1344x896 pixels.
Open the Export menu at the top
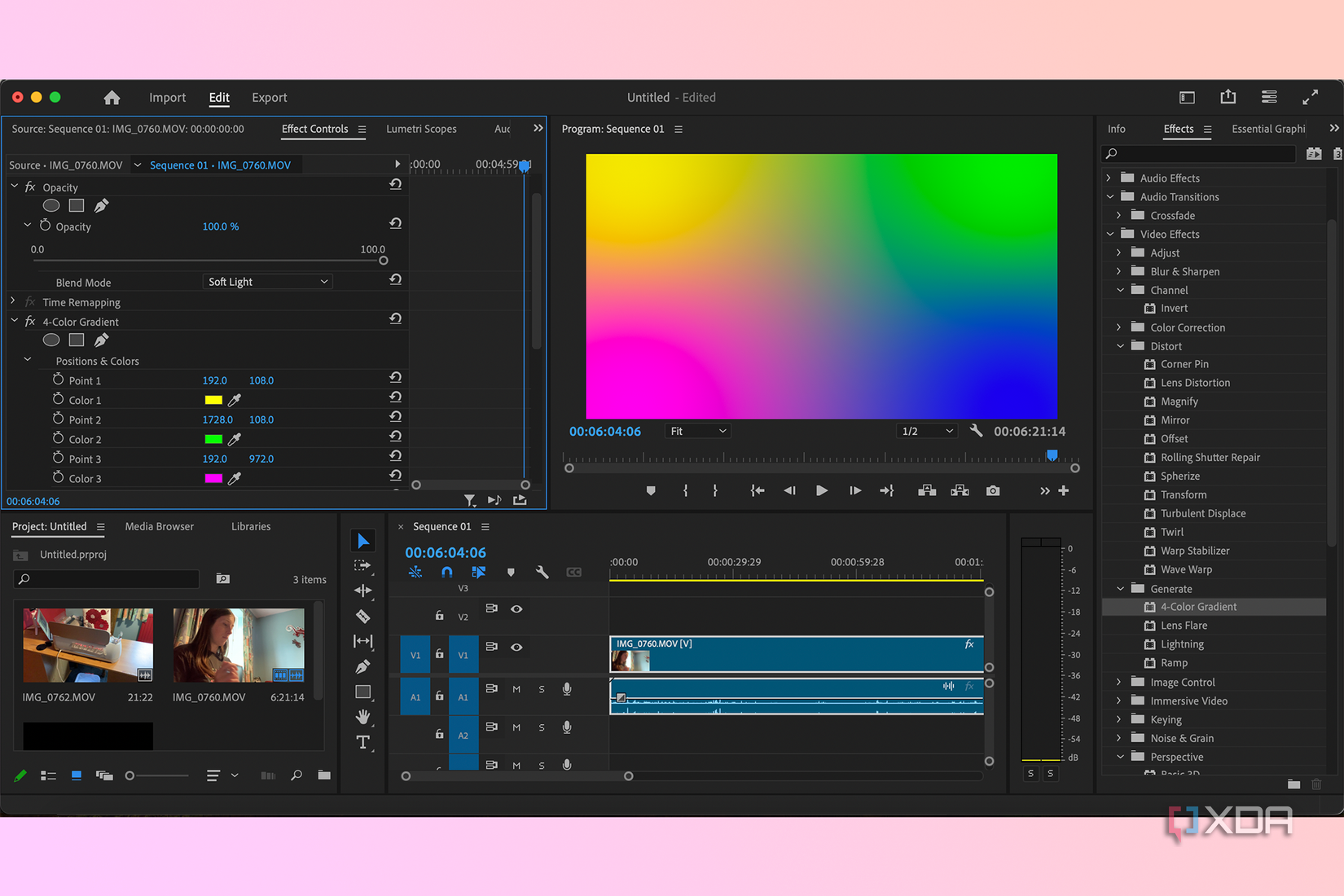[x=269, y=97]
